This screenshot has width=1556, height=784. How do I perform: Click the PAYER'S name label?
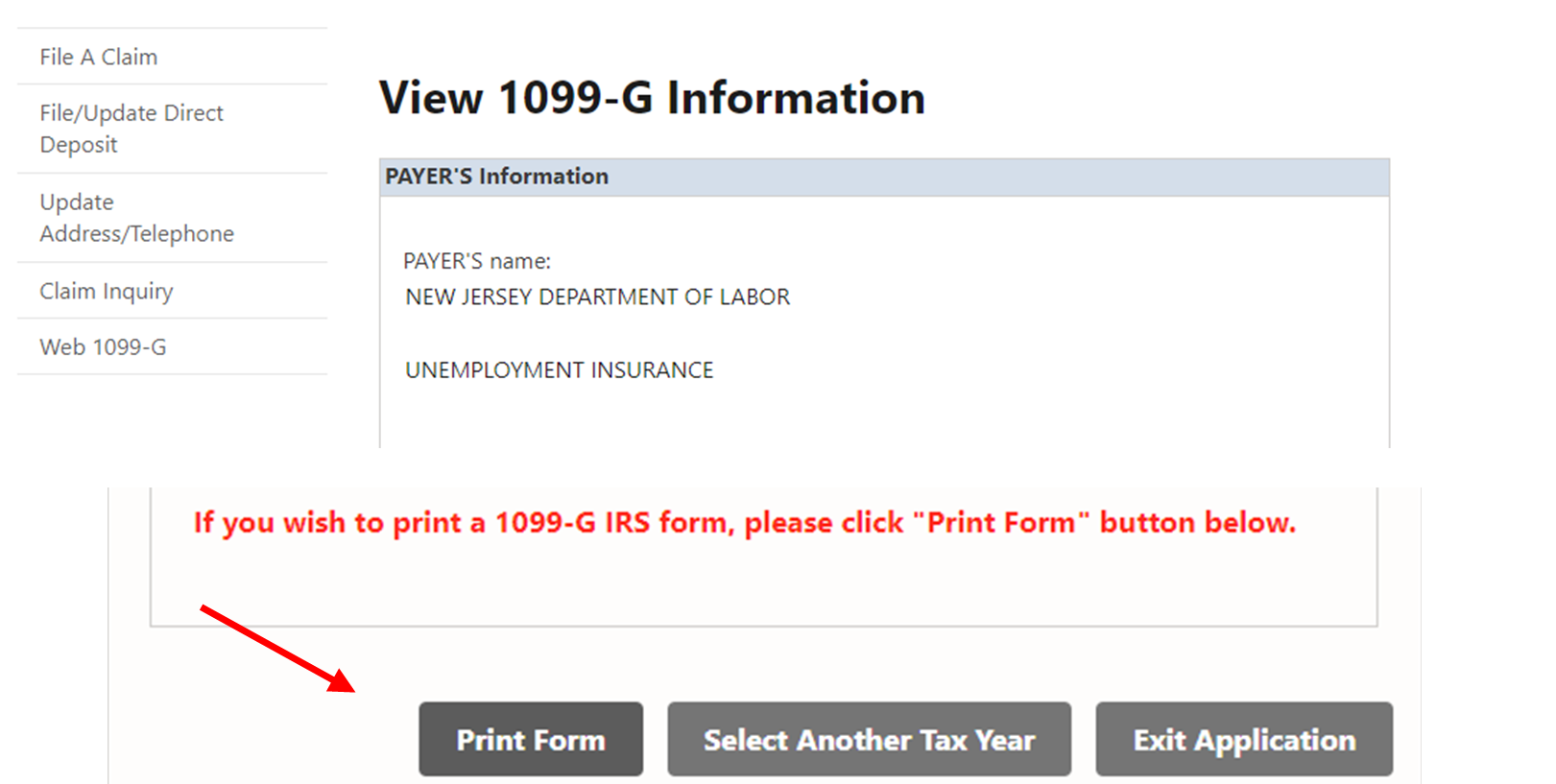[x=477, y=261]
